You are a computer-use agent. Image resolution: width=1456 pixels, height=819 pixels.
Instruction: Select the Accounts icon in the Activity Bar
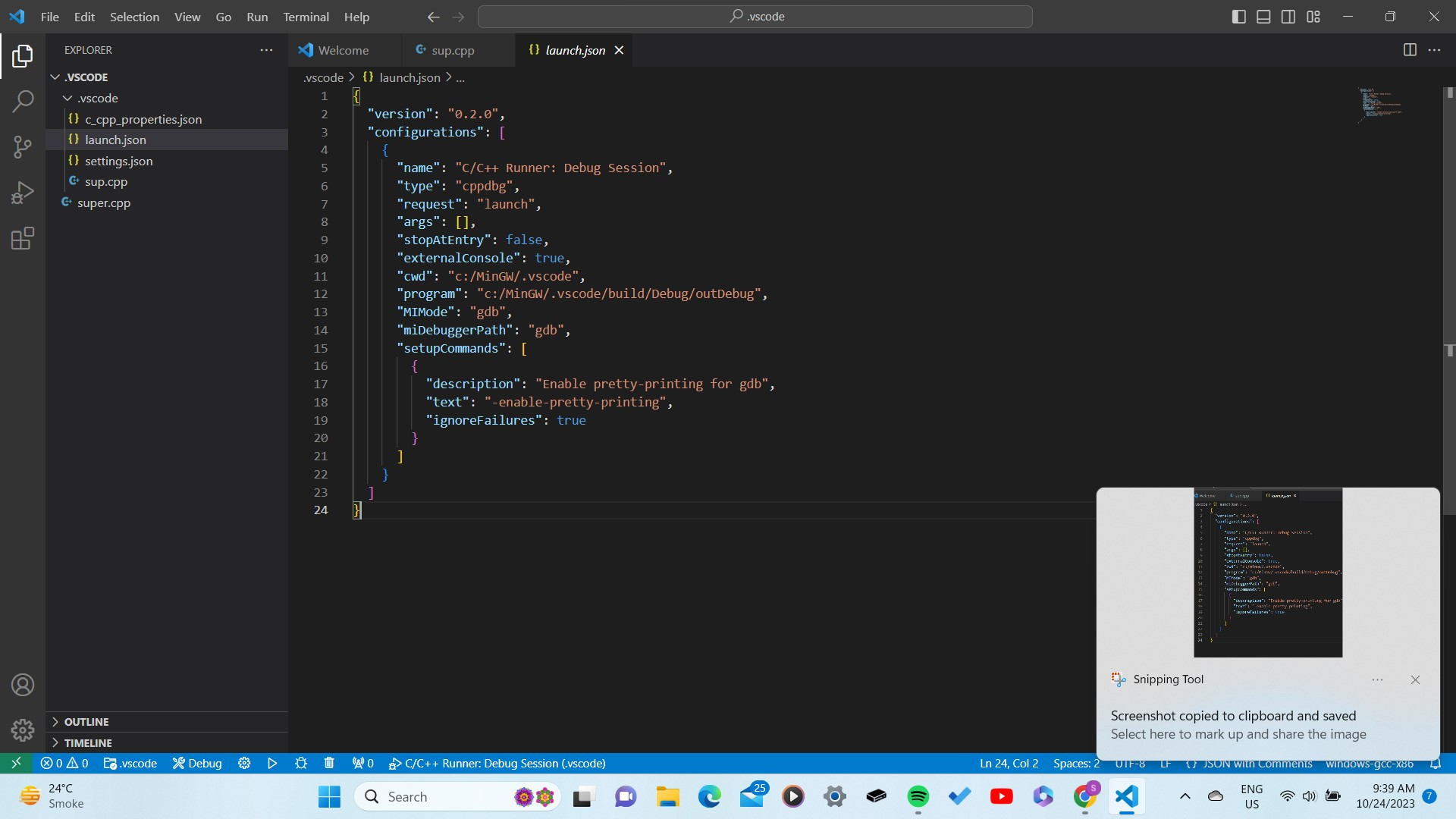[x=23, y=684]
